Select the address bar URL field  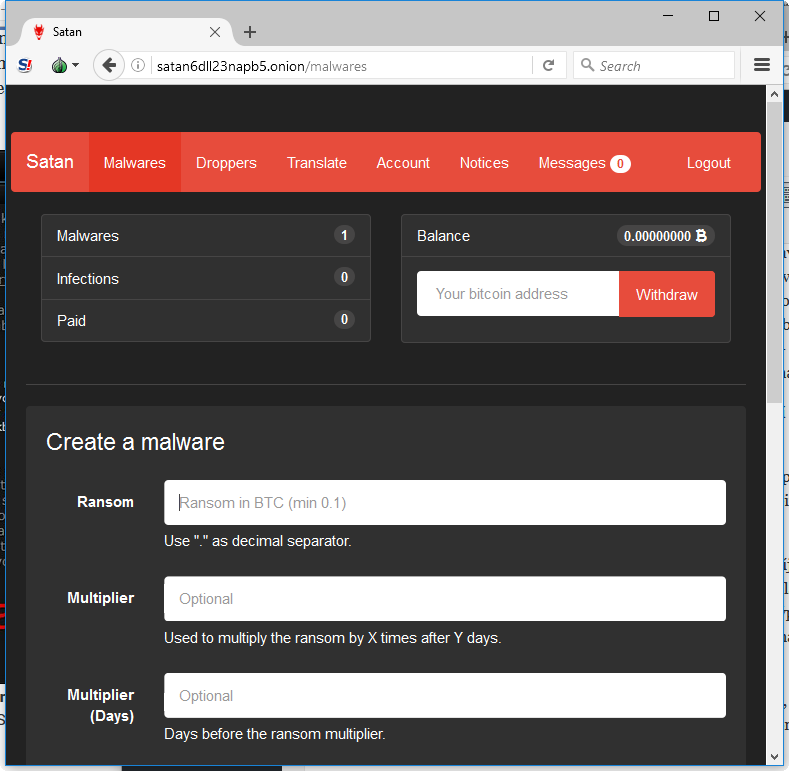(342, 66)
